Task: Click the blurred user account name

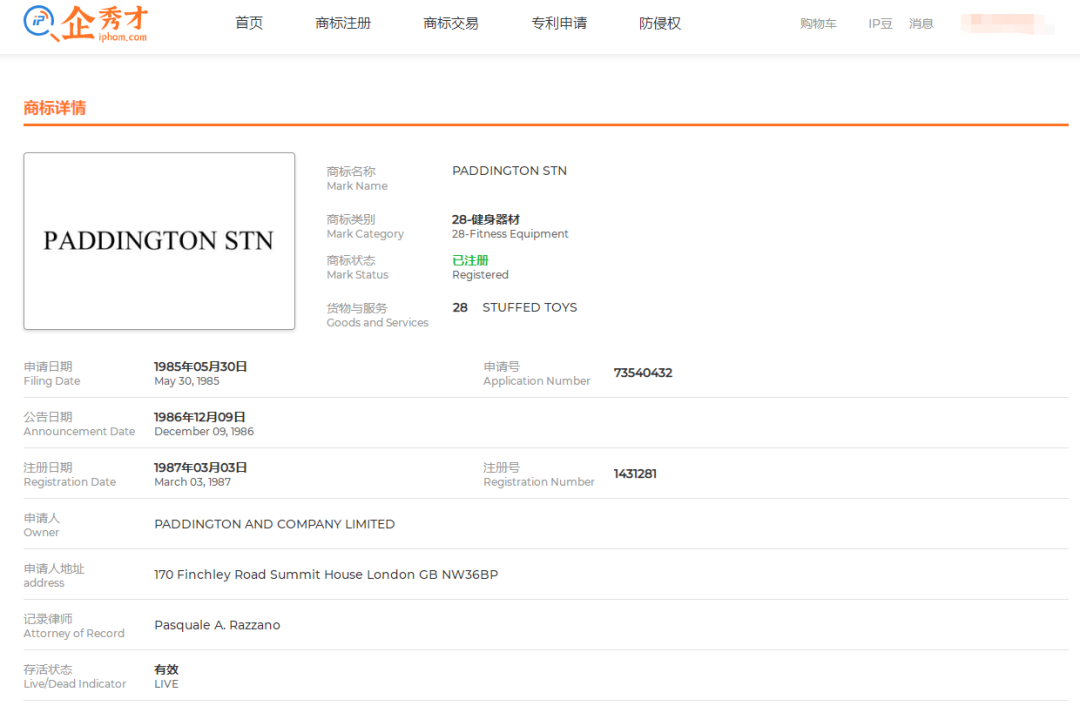Action: point(1006,23)
